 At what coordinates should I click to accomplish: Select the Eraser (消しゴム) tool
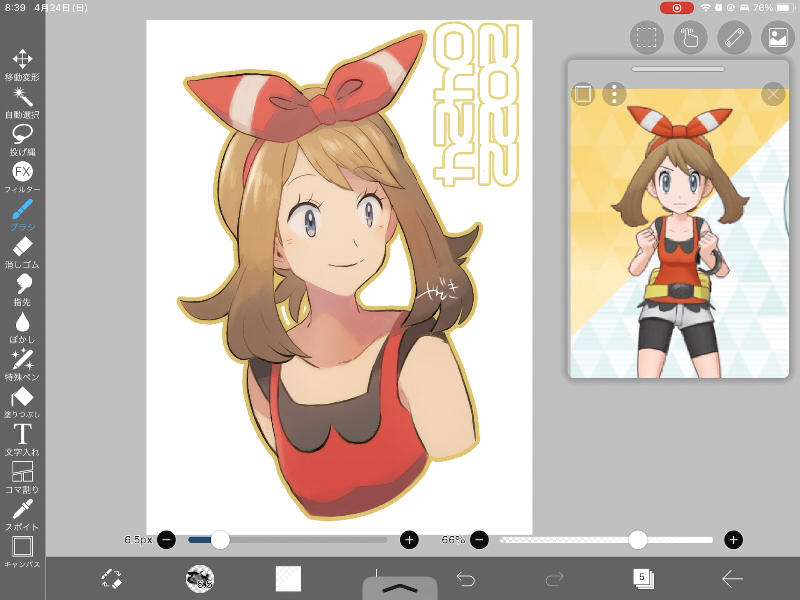pos(22,253)
